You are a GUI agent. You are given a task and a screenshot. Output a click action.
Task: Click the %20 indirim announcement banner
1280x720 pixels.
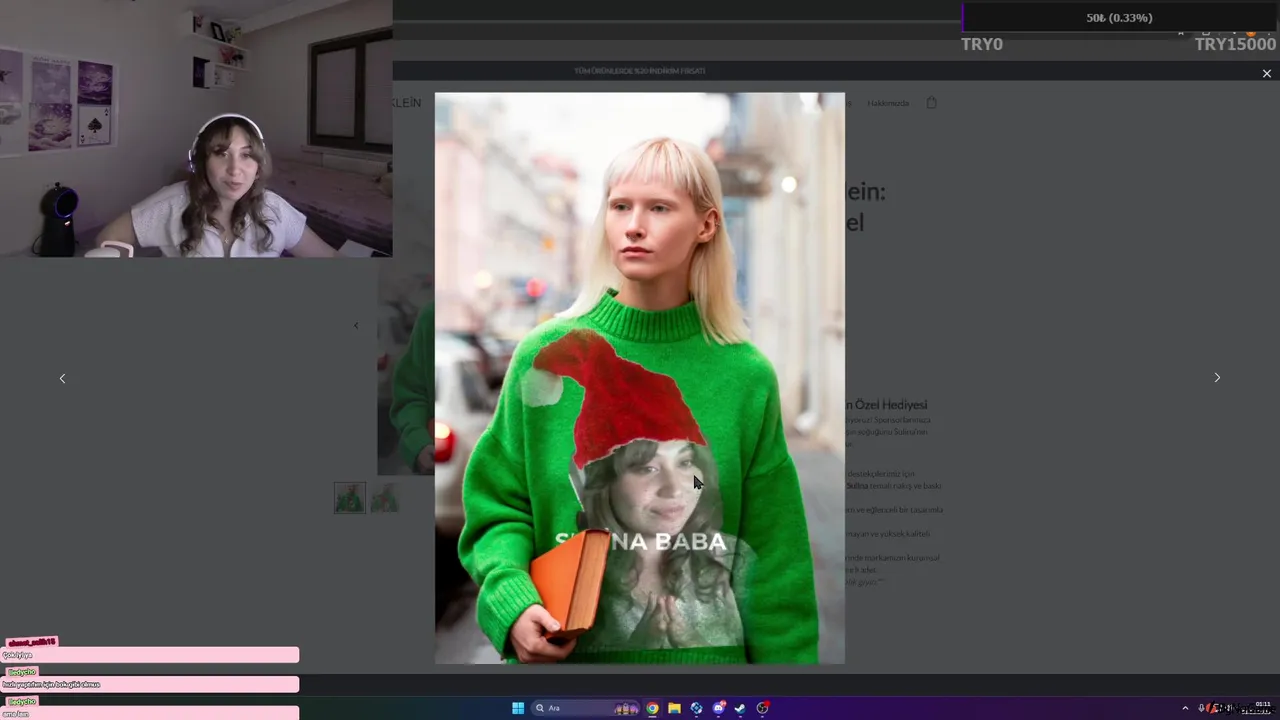(x=640, y=71)
